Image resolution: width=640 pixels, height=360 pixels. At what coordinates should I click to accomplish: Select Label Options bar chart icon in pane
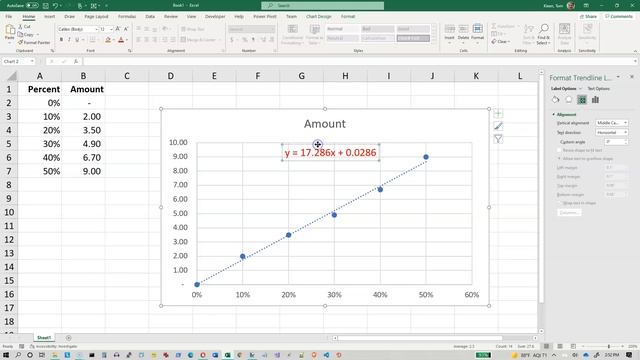(x=596, y=100)
